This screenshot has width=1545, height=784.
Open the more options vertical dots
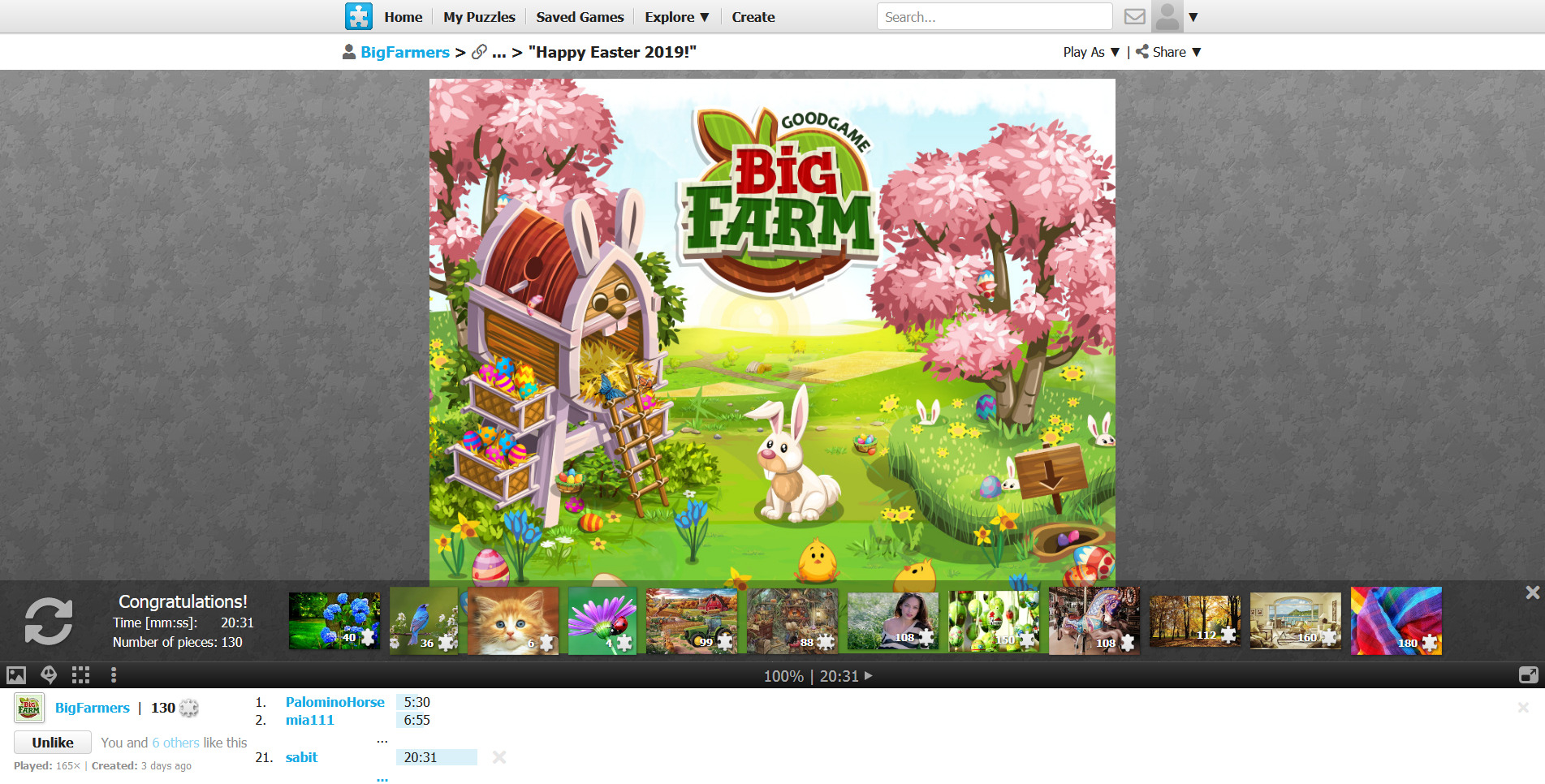[114, 675]
